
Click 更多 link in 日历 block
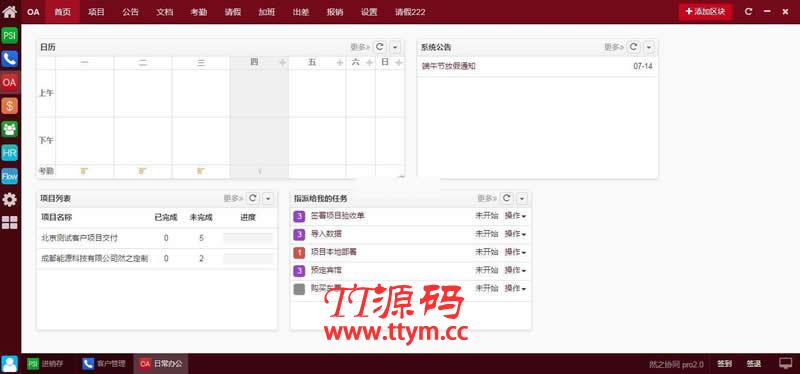coord(360,47)
